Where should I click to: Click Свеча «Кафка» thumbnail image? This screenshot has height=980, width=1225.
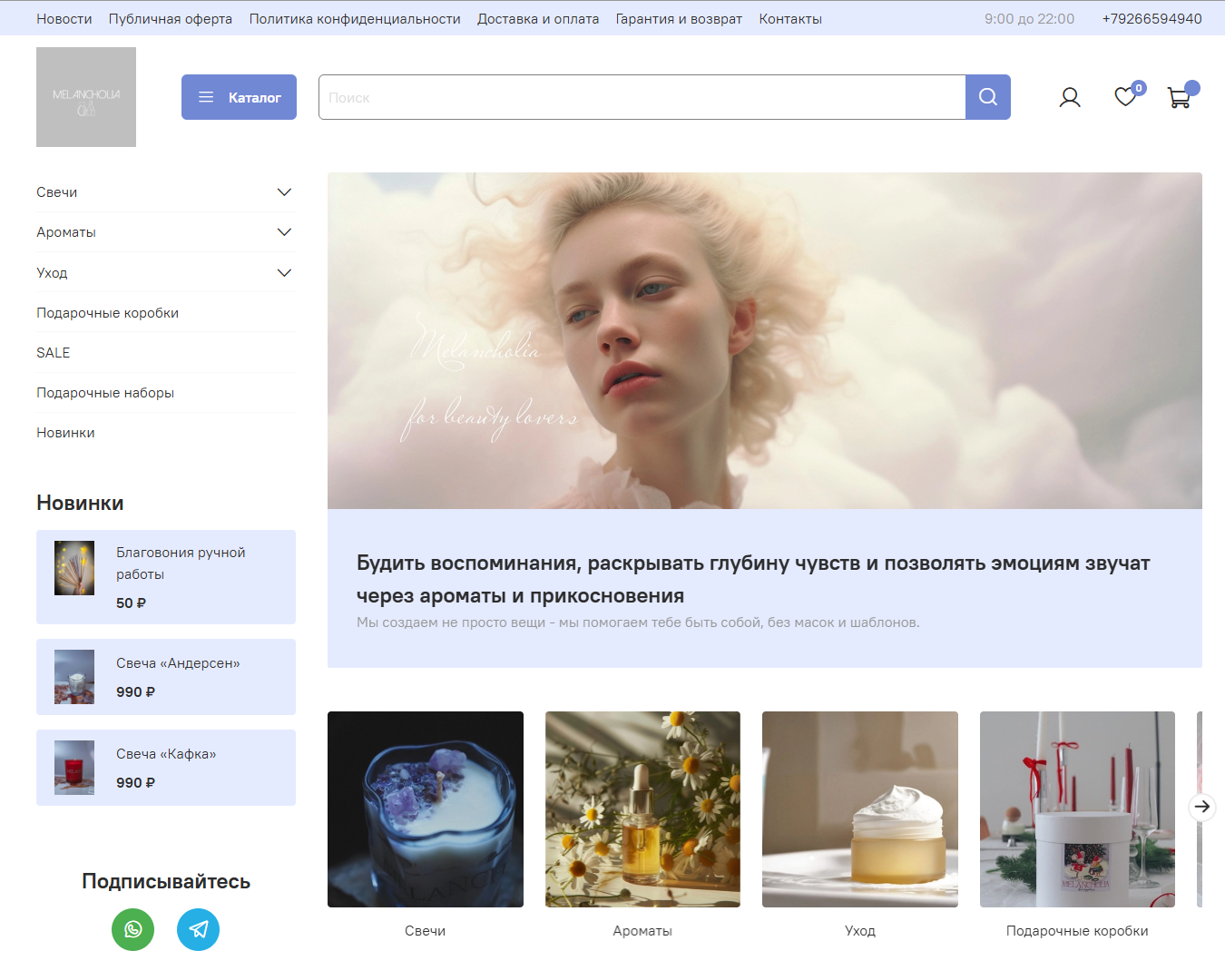74,768
